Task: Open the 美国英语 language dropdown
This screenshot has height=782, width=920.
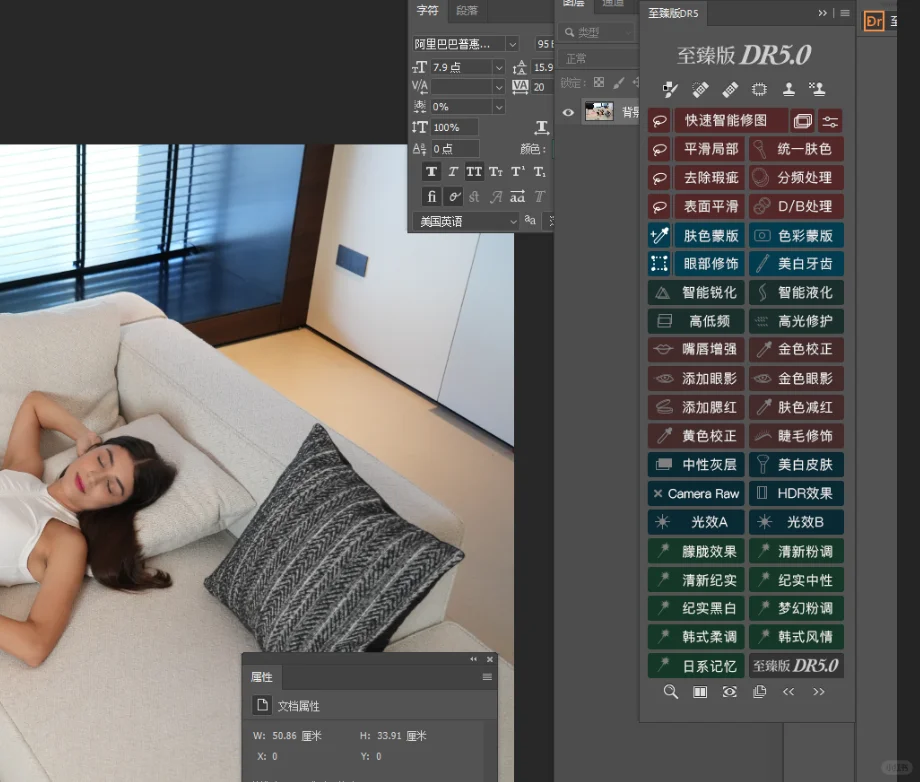Action: click(x=466, y=221)
